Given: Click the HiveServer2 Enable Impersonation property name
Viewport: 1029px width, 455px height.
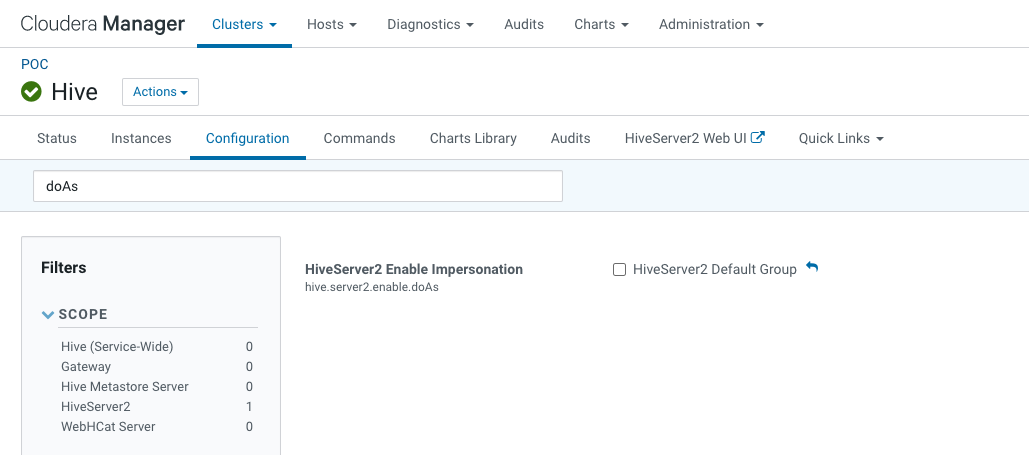Looking at the screenshot, I should point(414,269).
